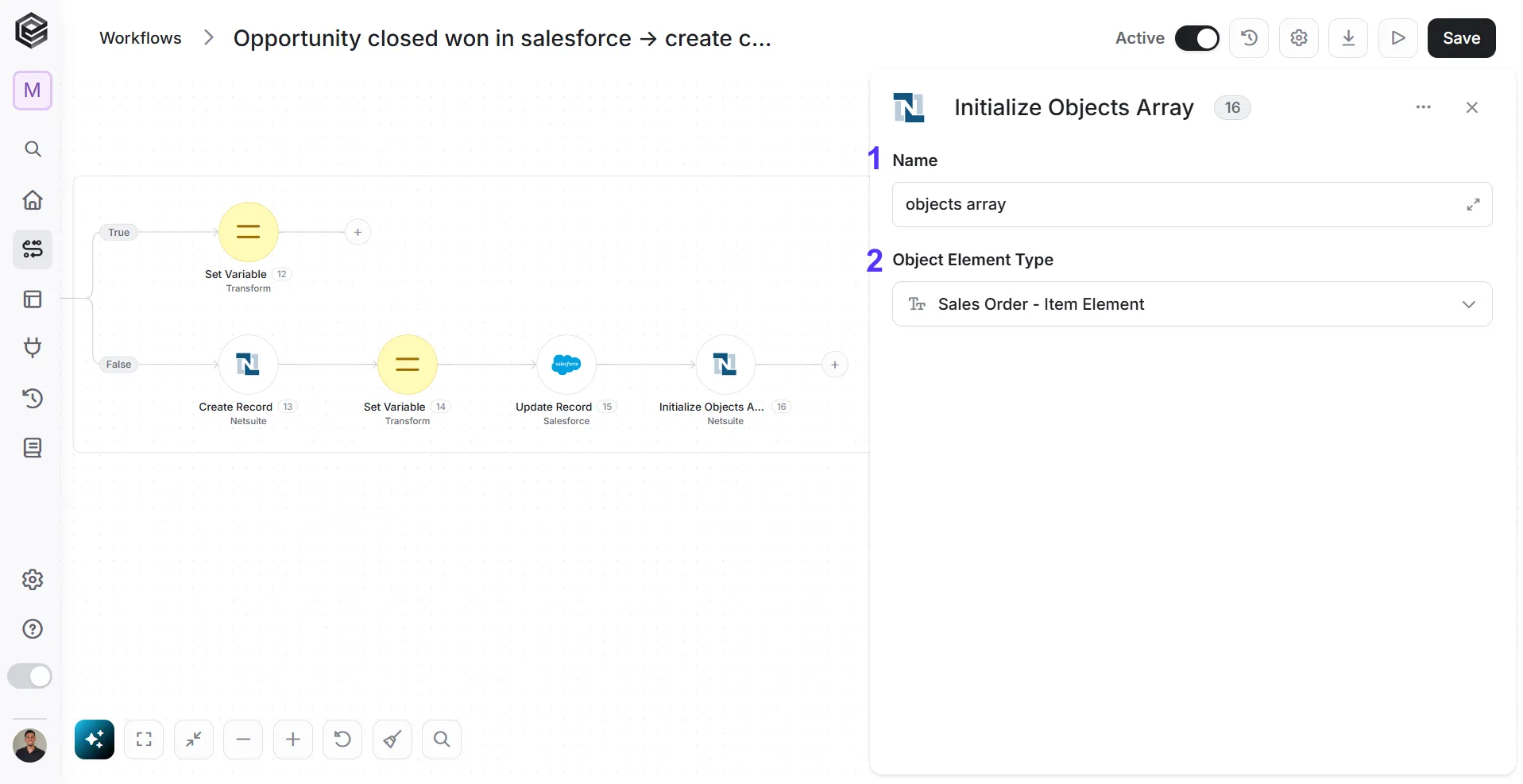This screenshot has height=784, width=1523.
Task: Save the workflow
Action: pyautogui.click(x=1461, y=38)
